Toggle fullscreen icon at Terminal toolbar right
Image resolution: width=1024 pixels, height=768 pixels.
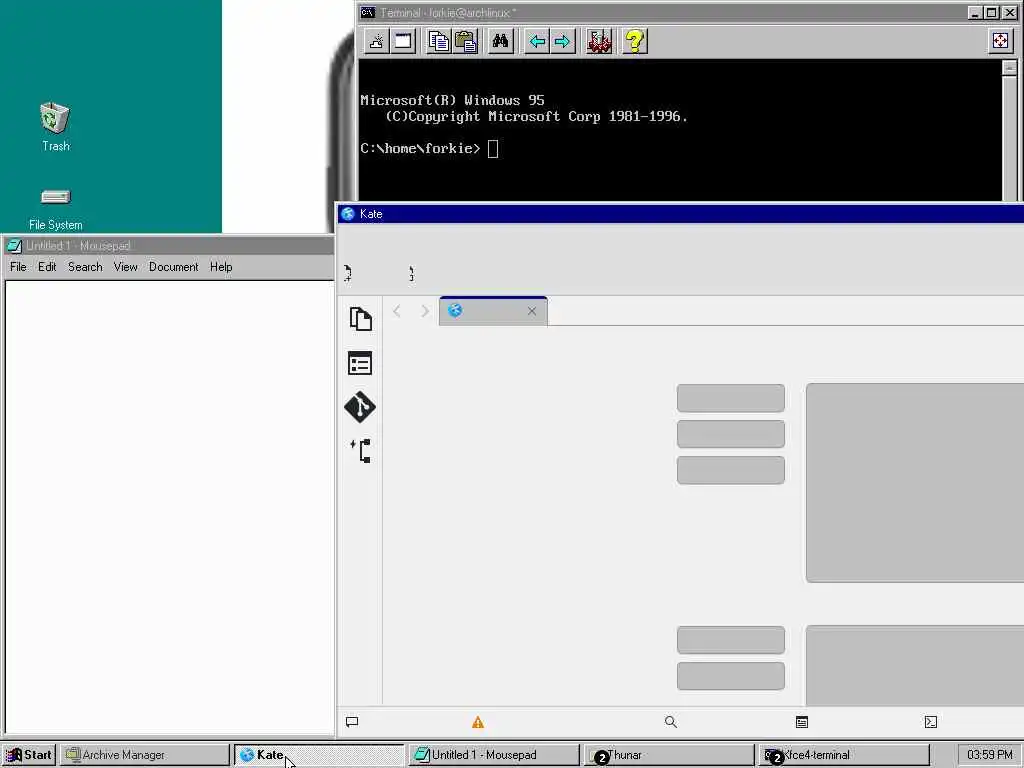[1000, 41]
